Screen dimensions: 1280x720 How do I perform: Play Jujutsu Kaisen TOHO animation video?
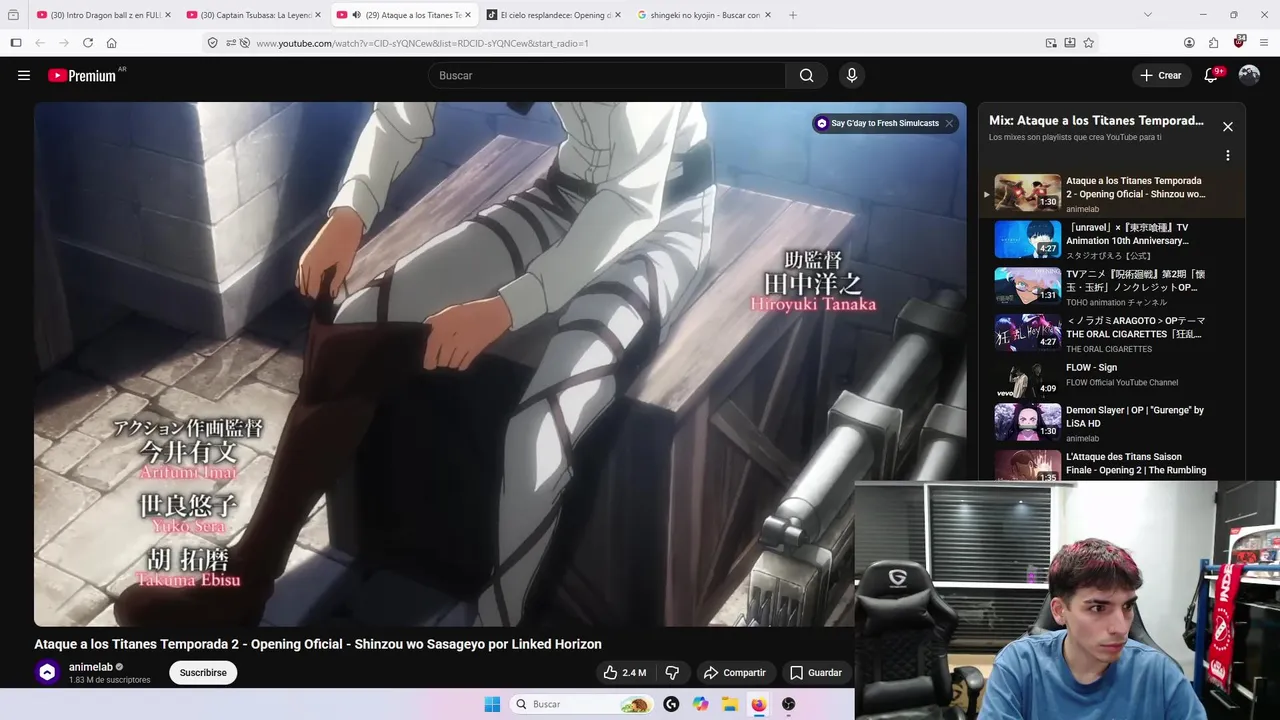pyautogui.click(x=1110, y=287)
